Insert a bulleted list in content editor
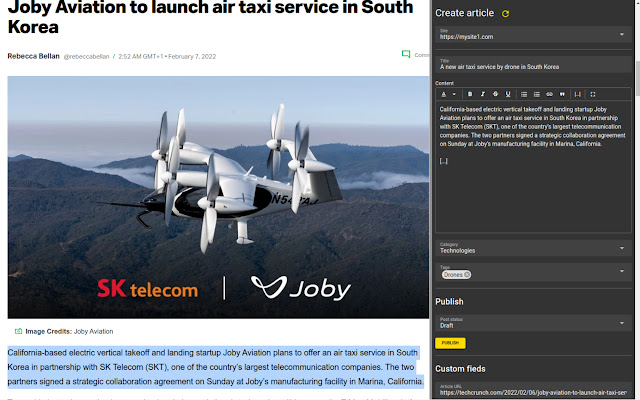This screenshot has height=400, width=640. pos(524,94)
